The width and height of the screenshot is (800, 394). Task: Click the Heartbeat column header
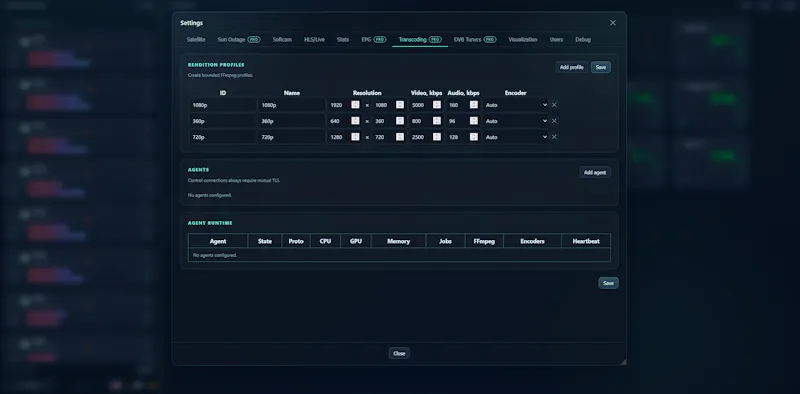(586, 241)
